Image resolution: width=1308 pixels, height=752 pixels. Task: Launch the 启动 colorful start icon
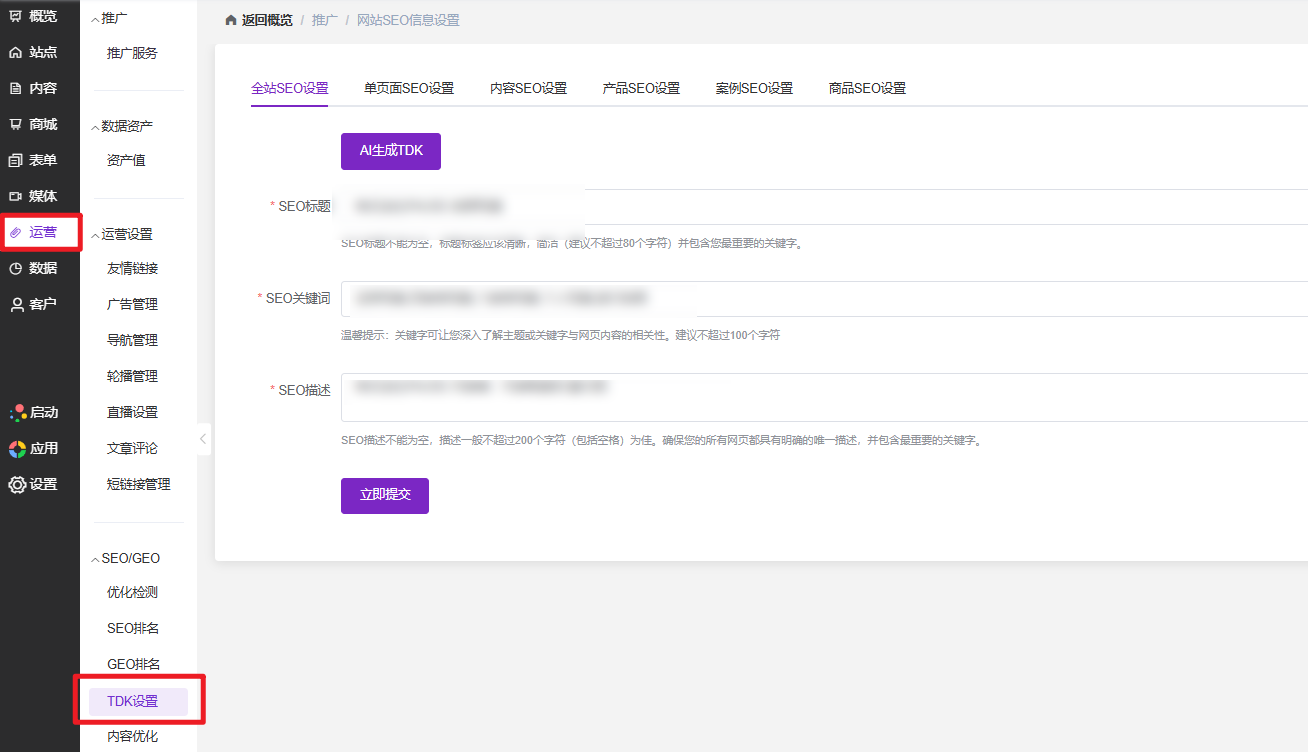[17, 412]
